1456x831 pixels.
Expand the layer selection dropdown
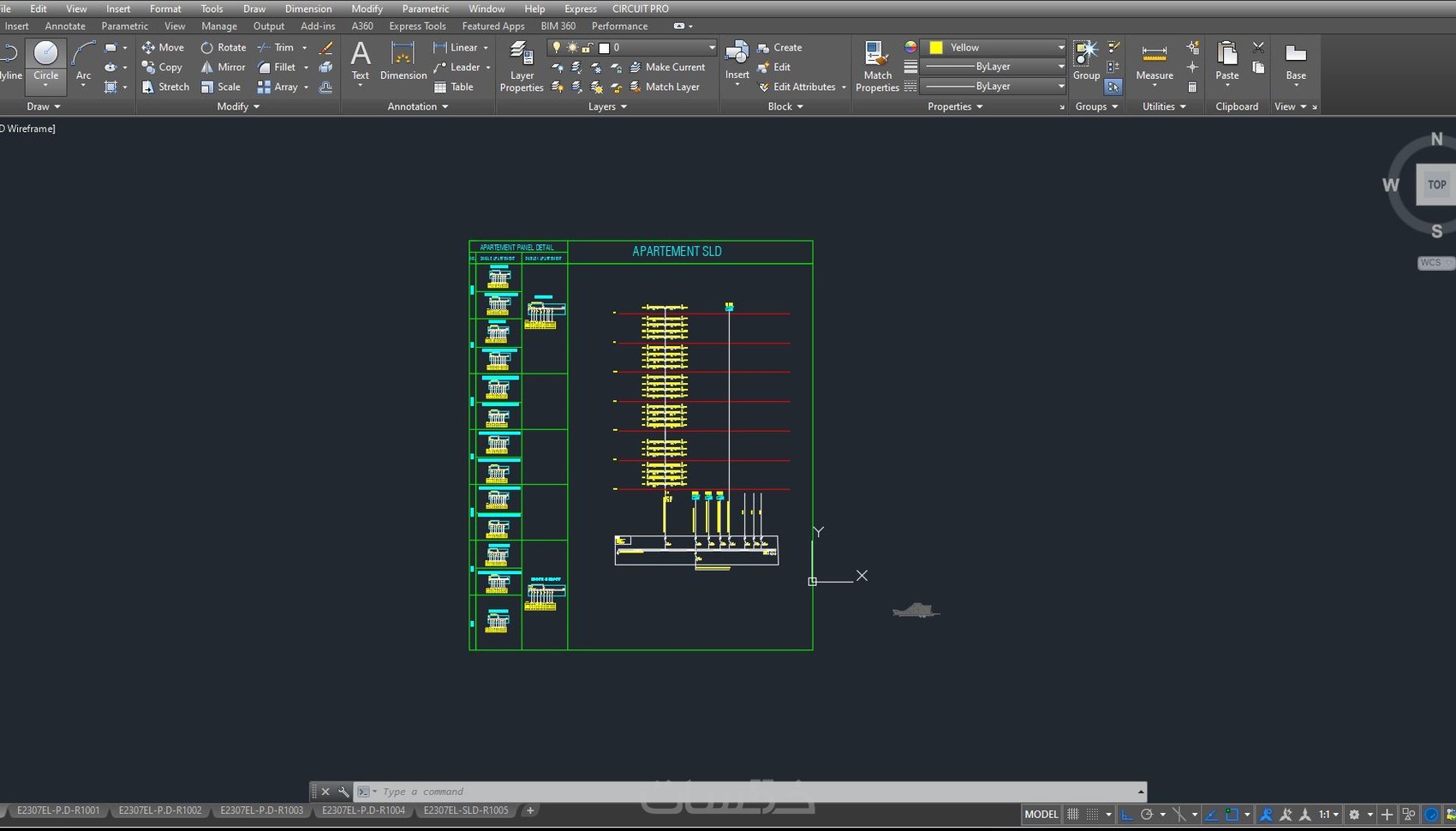(x=711, y=47)
